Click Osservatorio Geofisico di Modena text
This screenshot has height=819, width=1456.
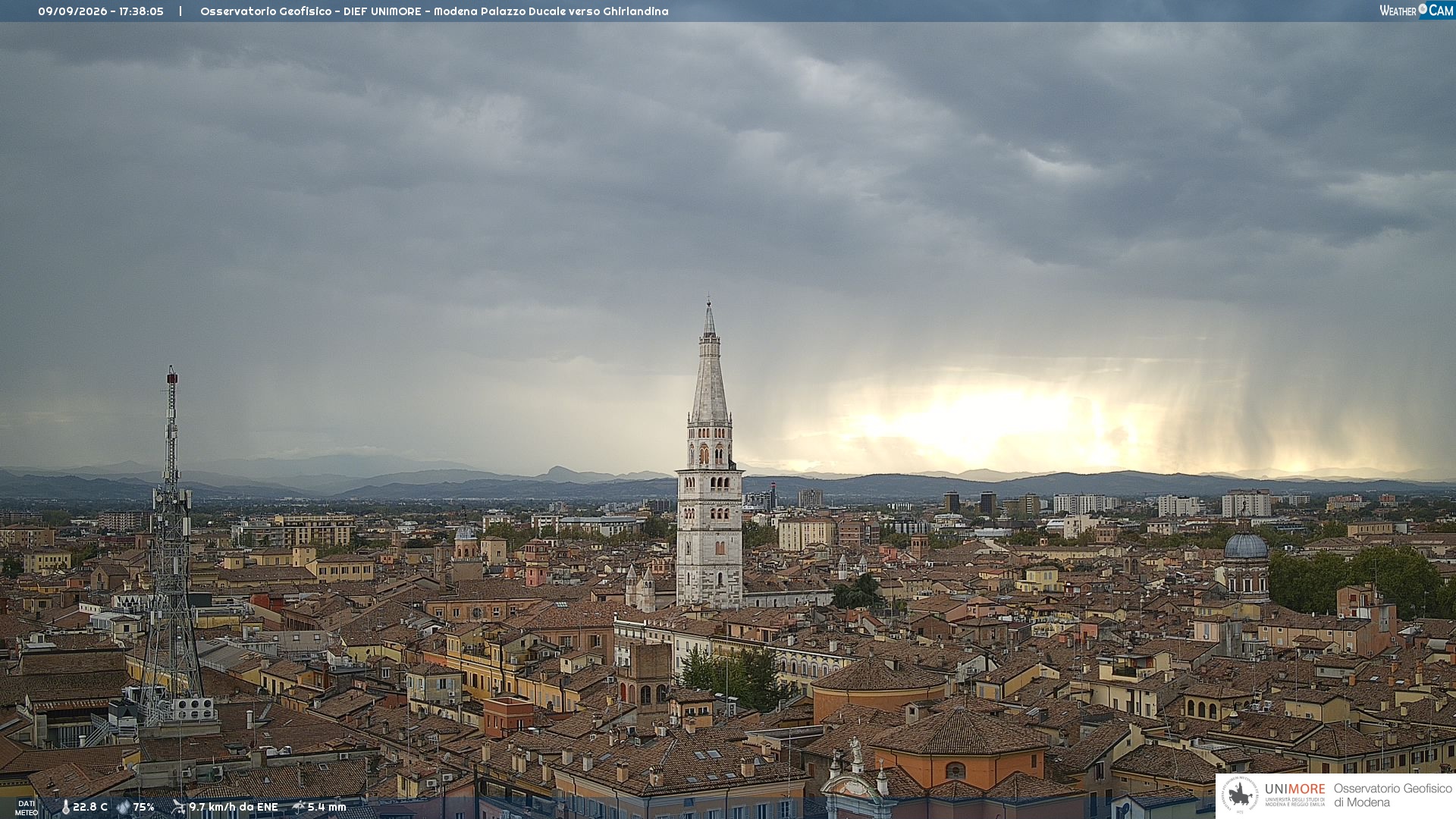click(1392, 795)
